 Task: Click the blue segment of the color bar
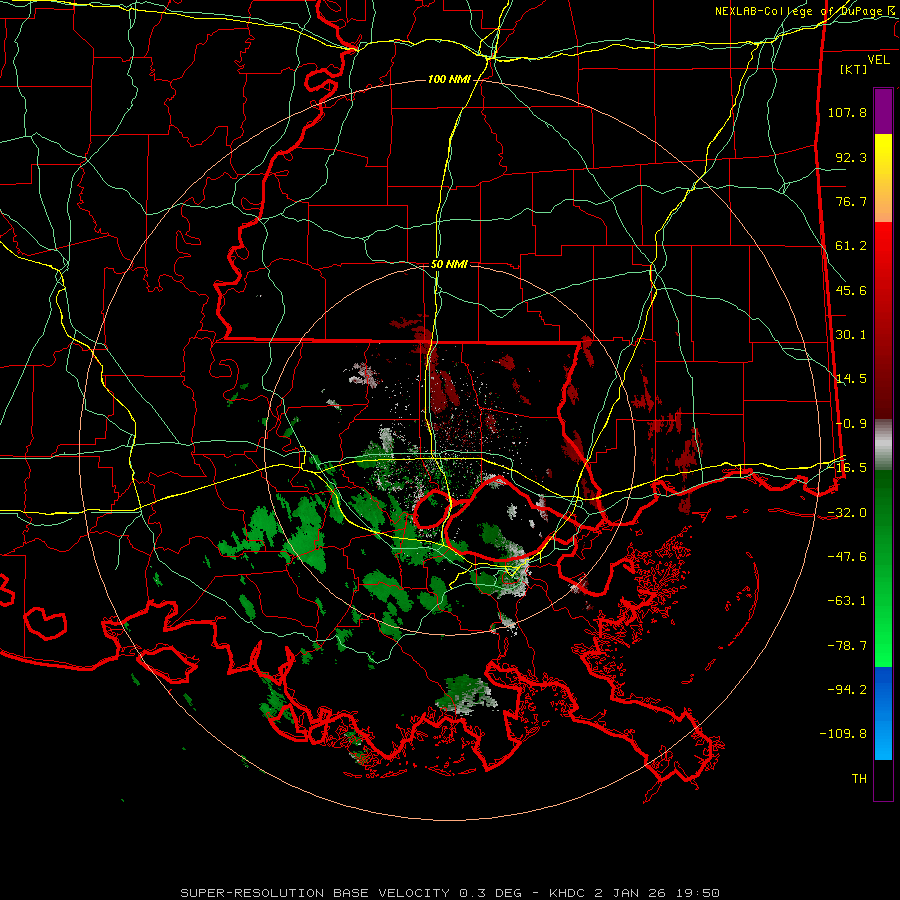(x=883, y=713)
